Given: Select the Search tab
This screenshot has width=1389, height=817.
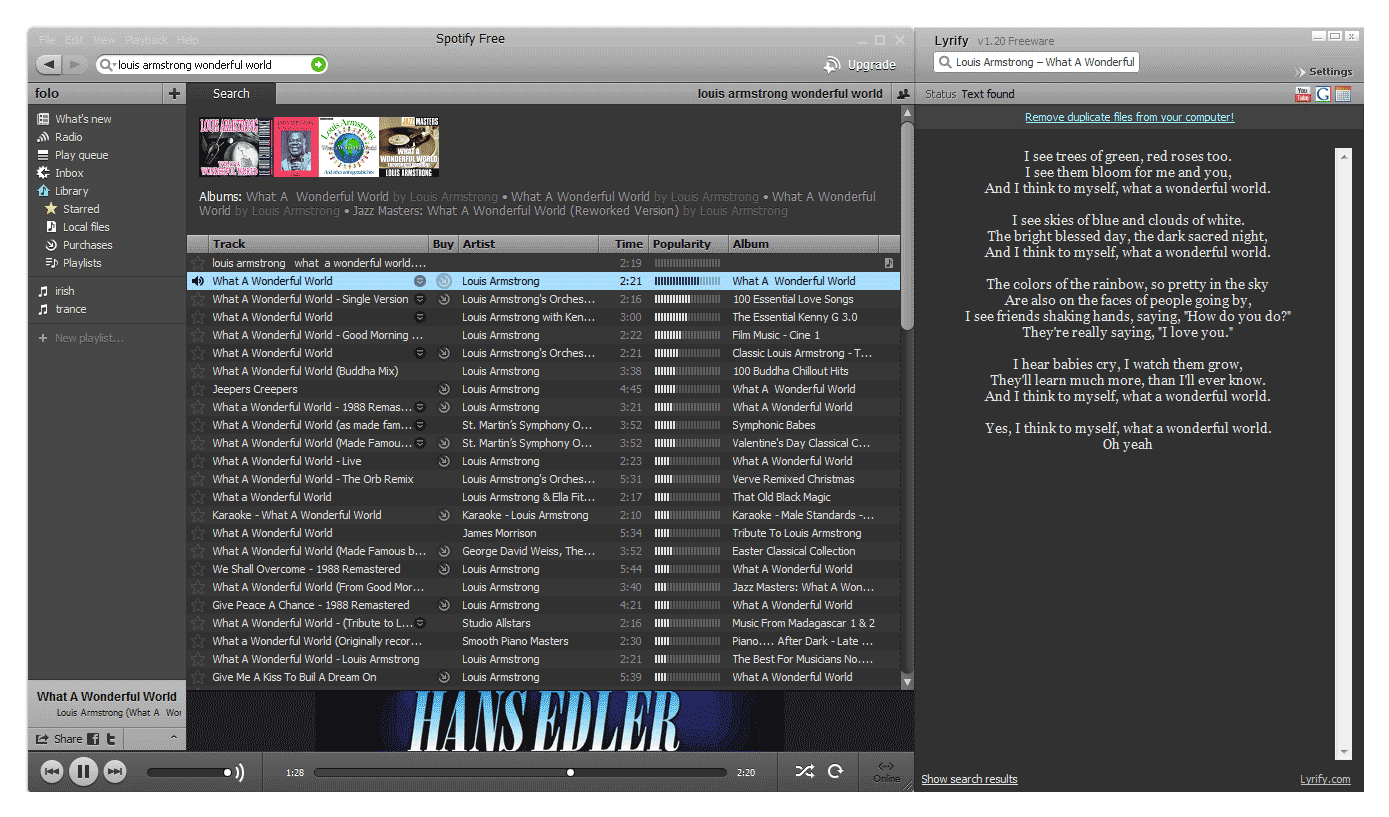Looking at the screenshot, I should tap(231, 94).
